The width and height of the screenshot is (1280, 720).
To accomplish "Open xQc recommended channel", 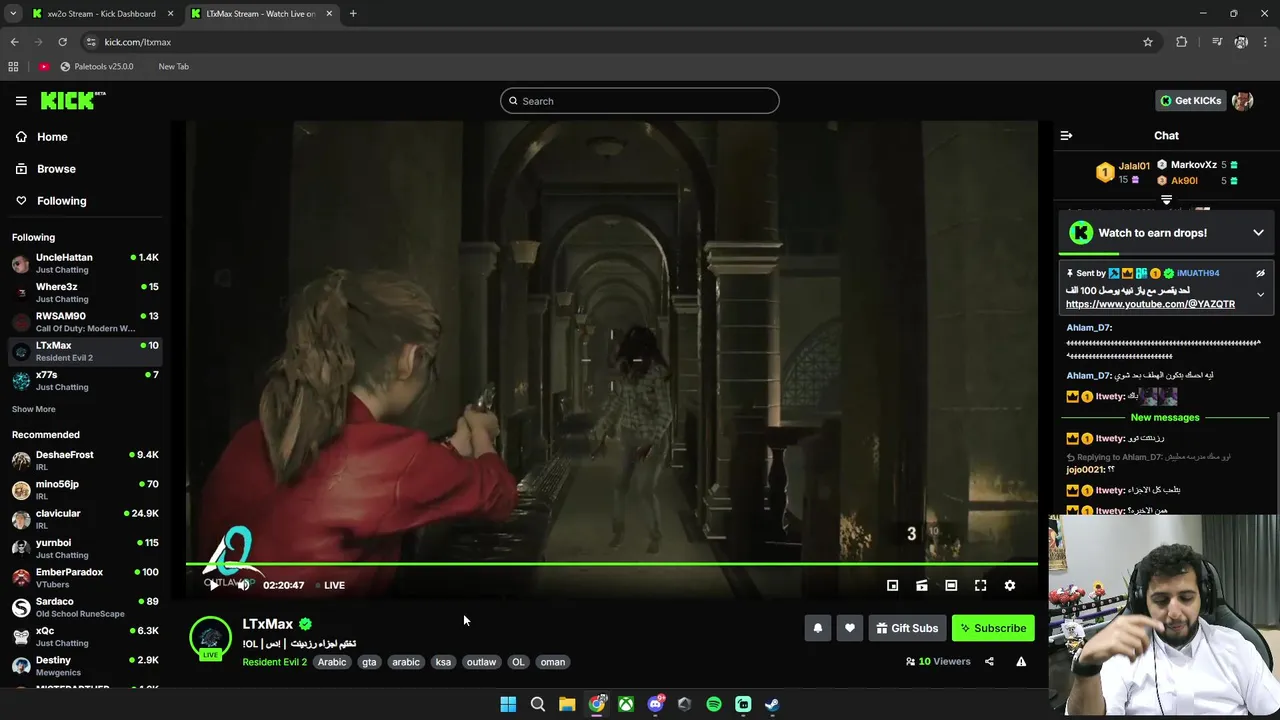I will (x=84, y=636).
